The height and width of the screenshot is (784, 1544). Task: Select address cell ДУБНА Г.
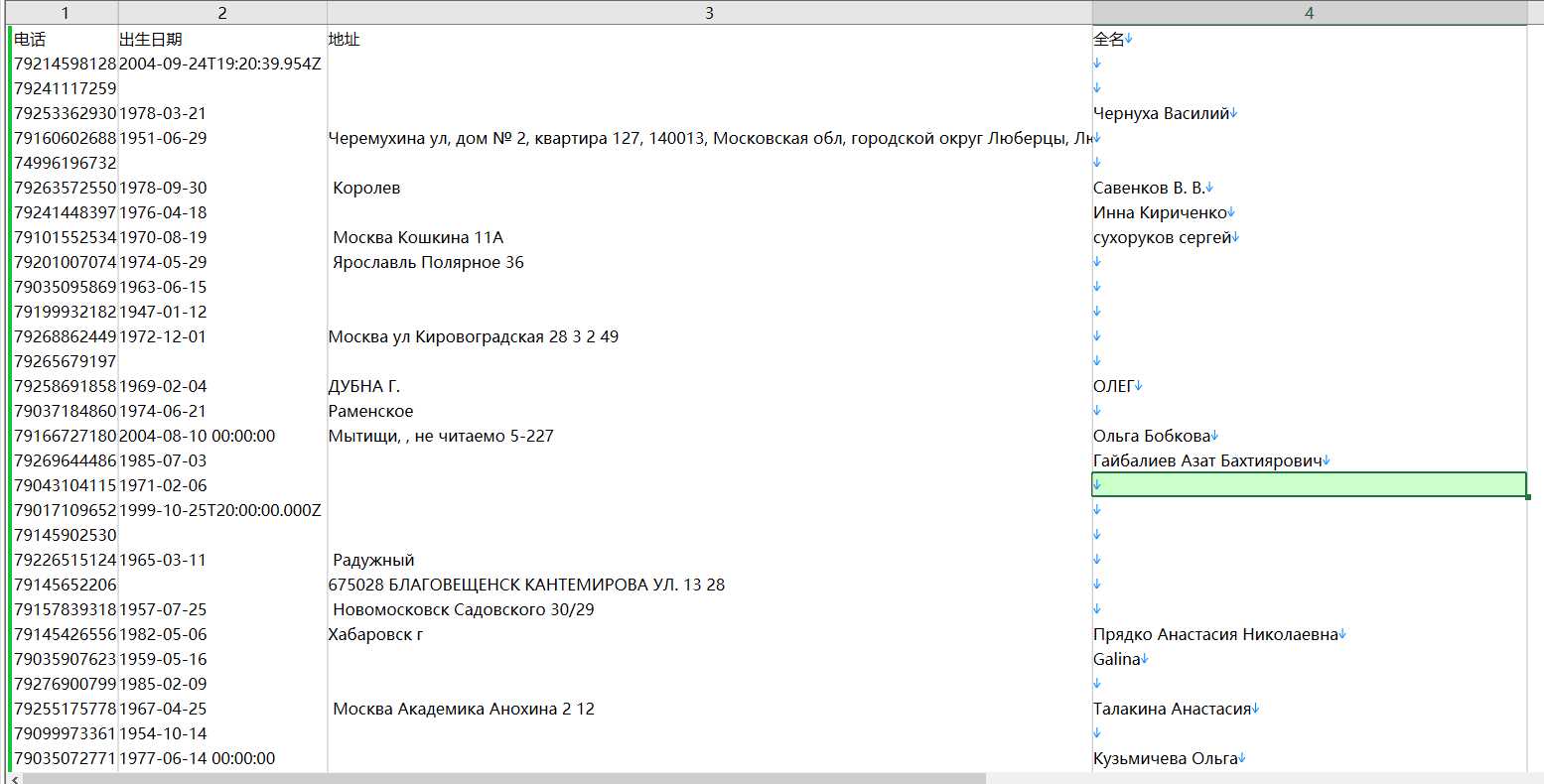(x=709, y=386)
